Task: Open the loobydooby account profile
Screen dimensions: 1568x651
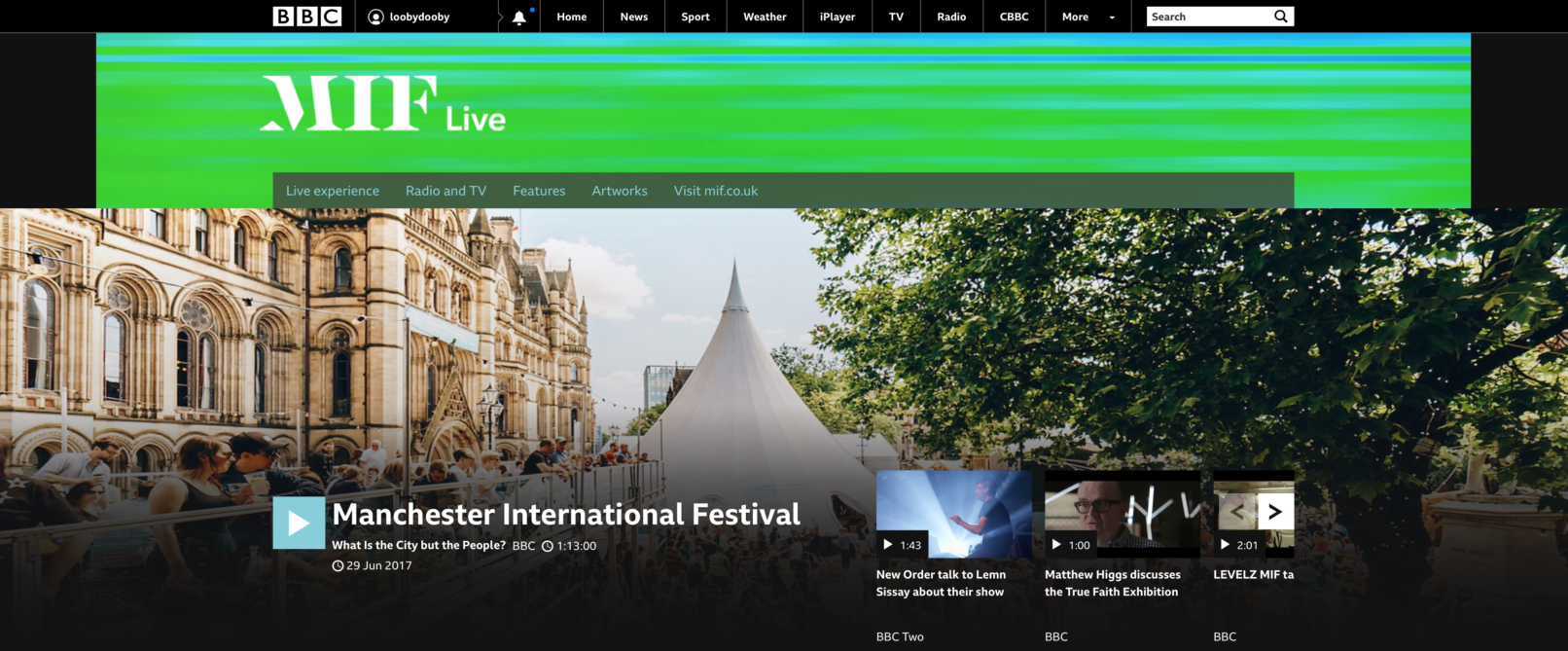Action: [409, 17]
